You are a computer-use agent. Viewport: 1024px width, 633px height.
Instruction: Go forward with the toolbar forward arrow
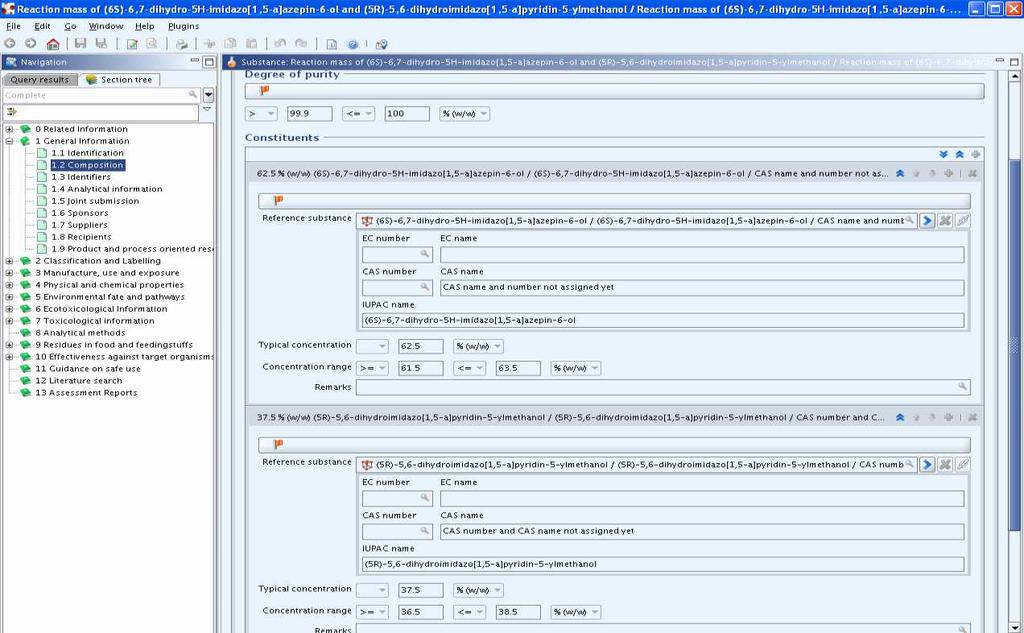point(30,44)
